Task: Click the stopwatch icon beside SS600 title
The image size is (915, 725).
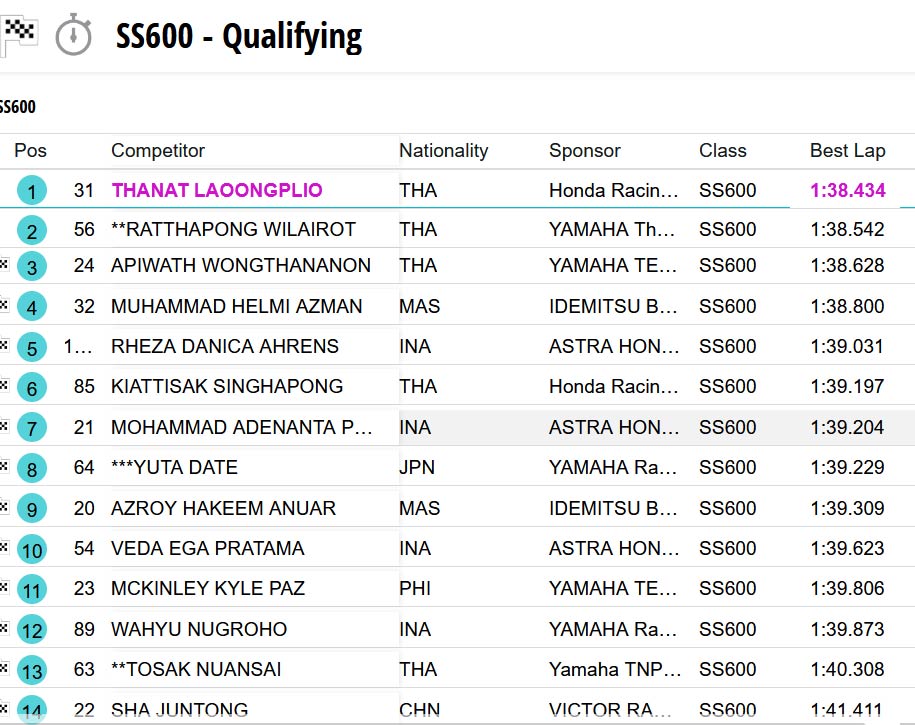Action: [73, 36]
